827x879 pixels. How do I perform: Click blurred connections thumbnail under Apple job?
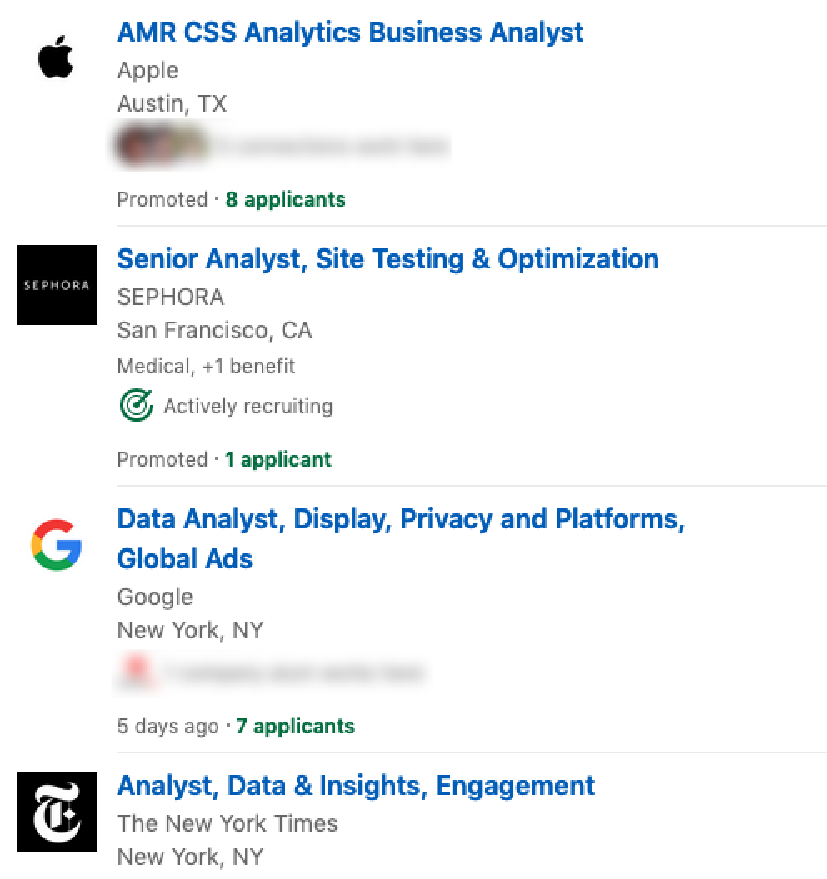coord(162,146)
